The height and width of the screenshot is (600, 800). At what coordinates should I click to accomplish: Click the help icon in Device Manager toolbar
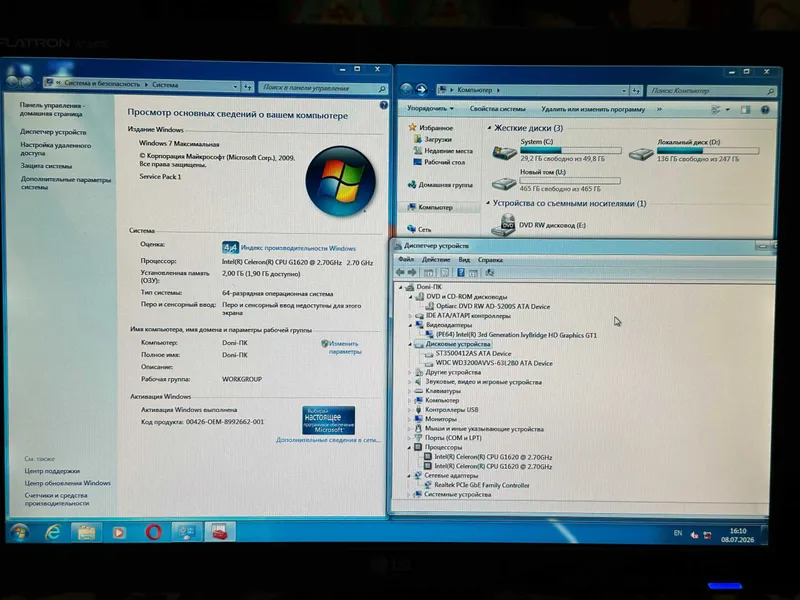[461, 273]
